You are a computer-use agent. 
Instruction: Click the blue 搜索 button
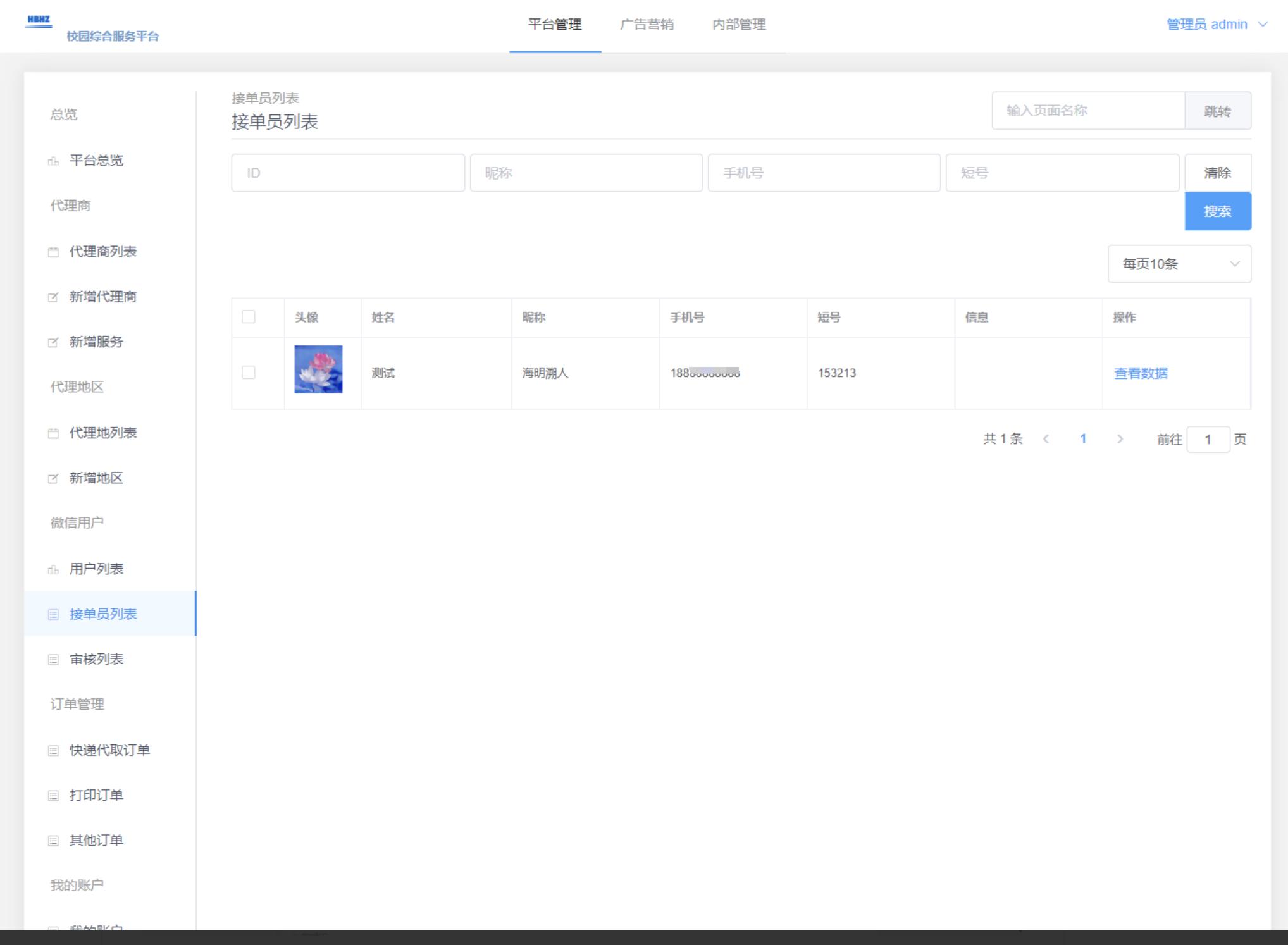[x=1217, y=211]
